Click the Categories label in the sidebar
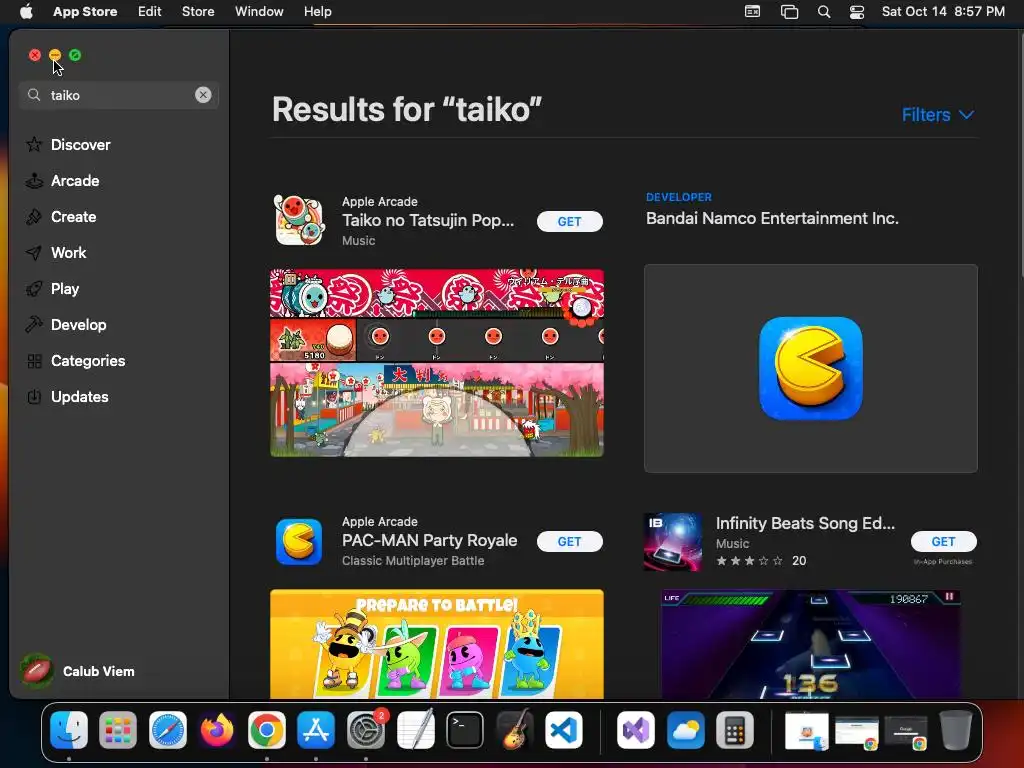The image size is (1024, 768). point(88,360)
